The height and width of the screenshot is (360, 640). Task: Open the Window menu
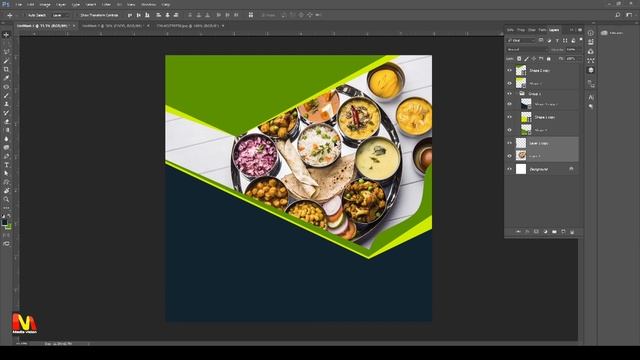(x=149, y=4)
